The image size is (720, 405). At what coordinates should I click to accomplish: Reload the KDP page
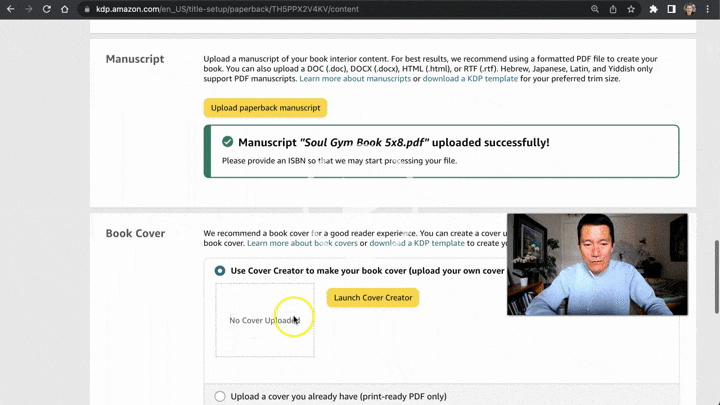(x=46, y=9)
